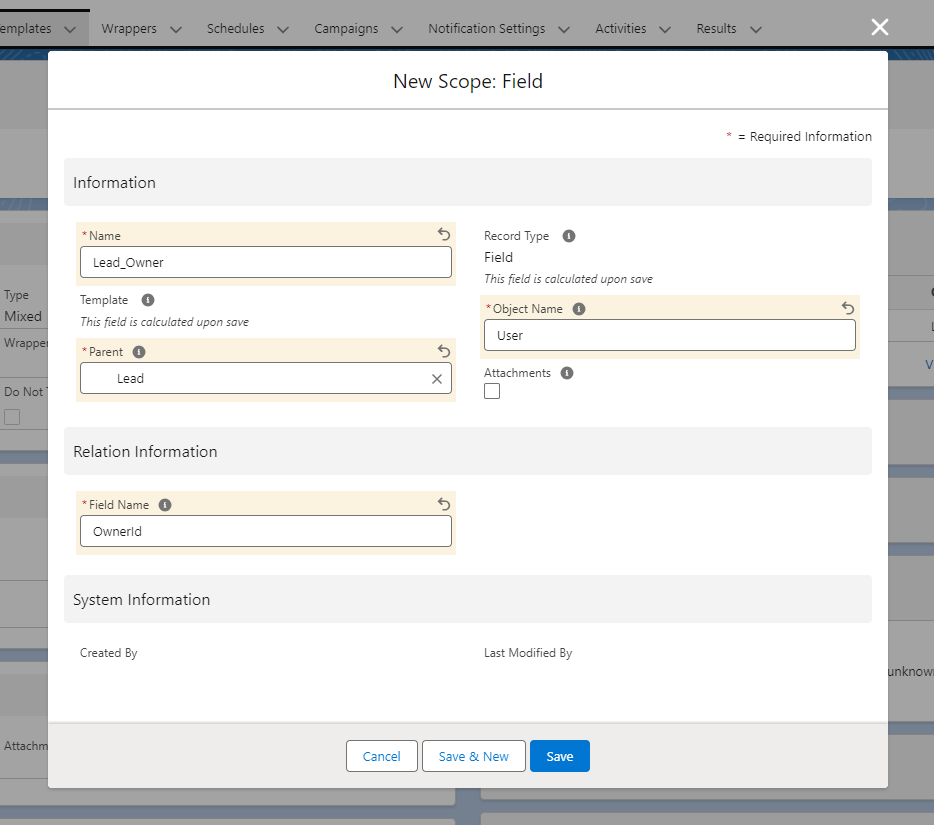Clear the Parent lookup value Lead
Image resolution: width=934 pixels, height=825 pixels.
click(x=436, y=379)
